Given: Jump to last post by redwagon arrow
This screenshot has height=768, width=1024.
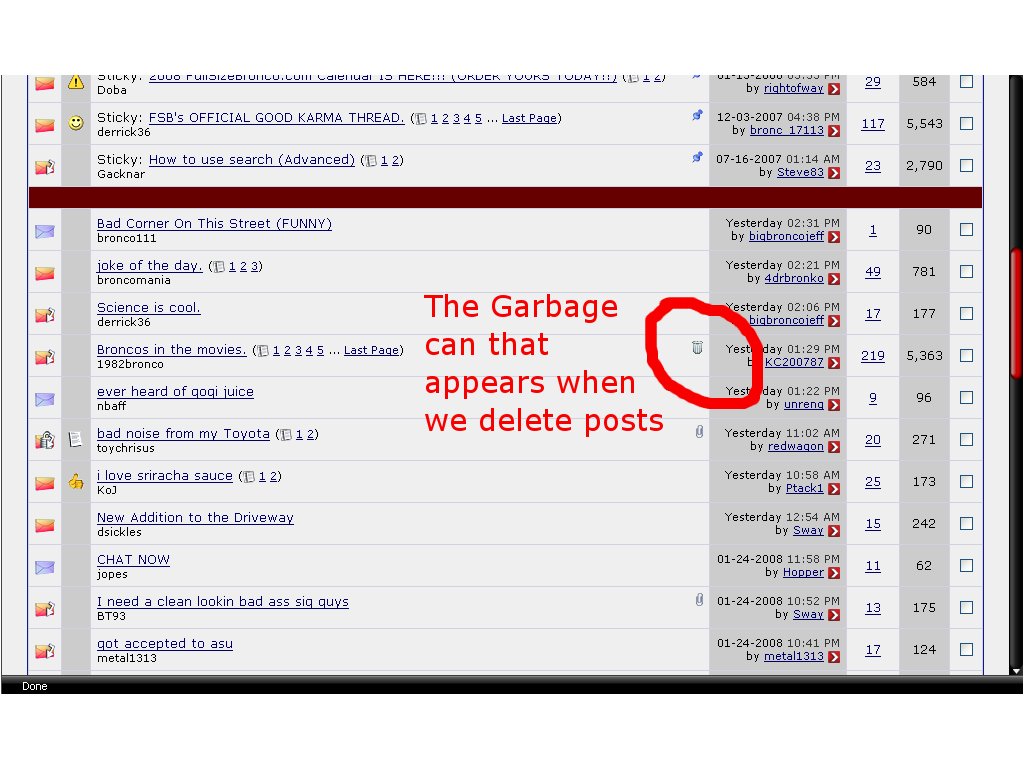Looking at the screenshot, I should [834, 447].
